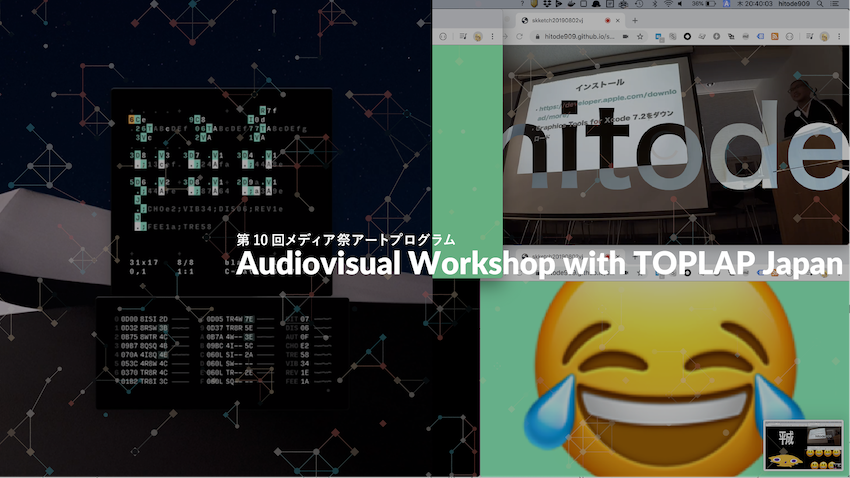850x478 pixels.
Task: Open Notification Center list icon
Action: click(x=835, y=4)
